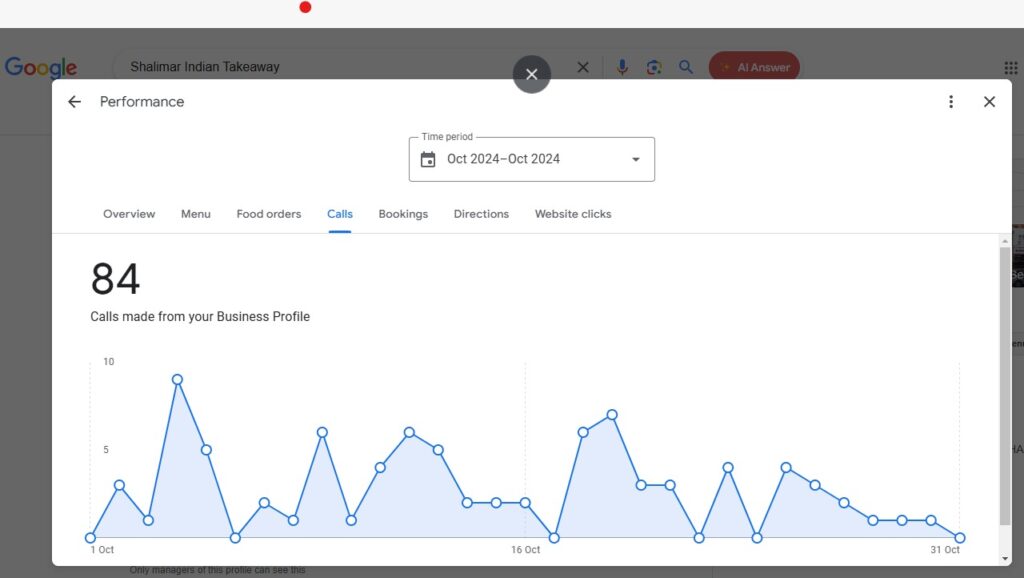Click the round overlay close button
1024x578 pixels.
532,74
